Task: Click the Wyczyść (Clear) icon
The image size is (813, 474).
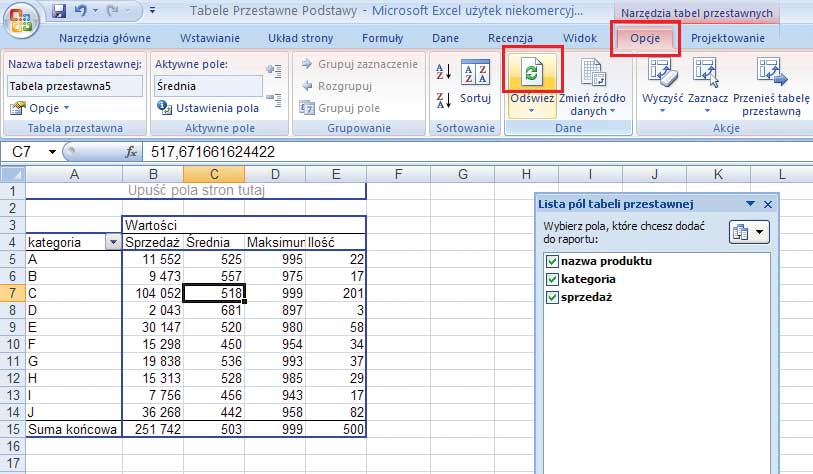Action: point(661,72)
